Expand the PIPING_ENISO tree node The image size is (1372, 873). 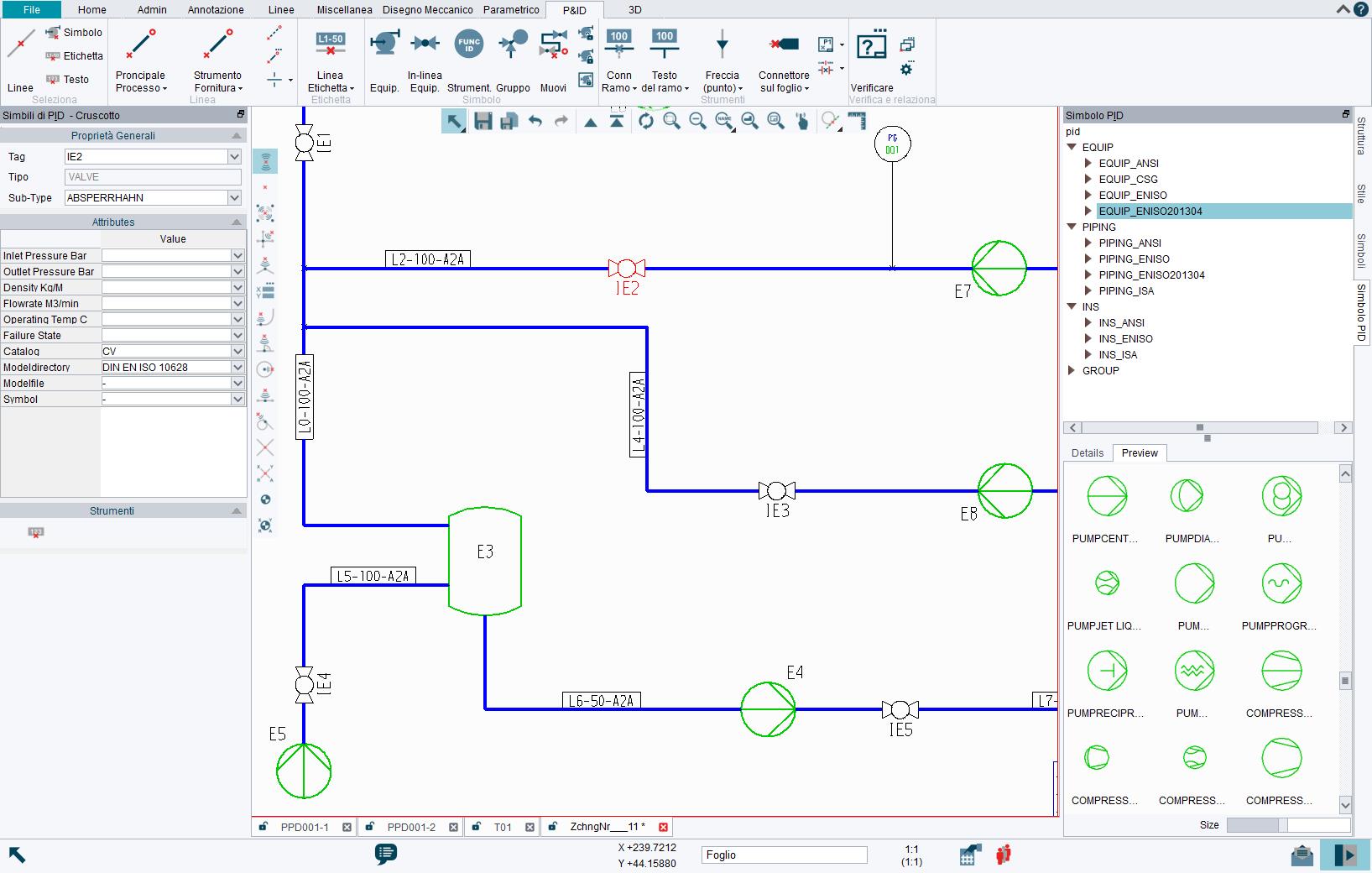(1089, 259)
